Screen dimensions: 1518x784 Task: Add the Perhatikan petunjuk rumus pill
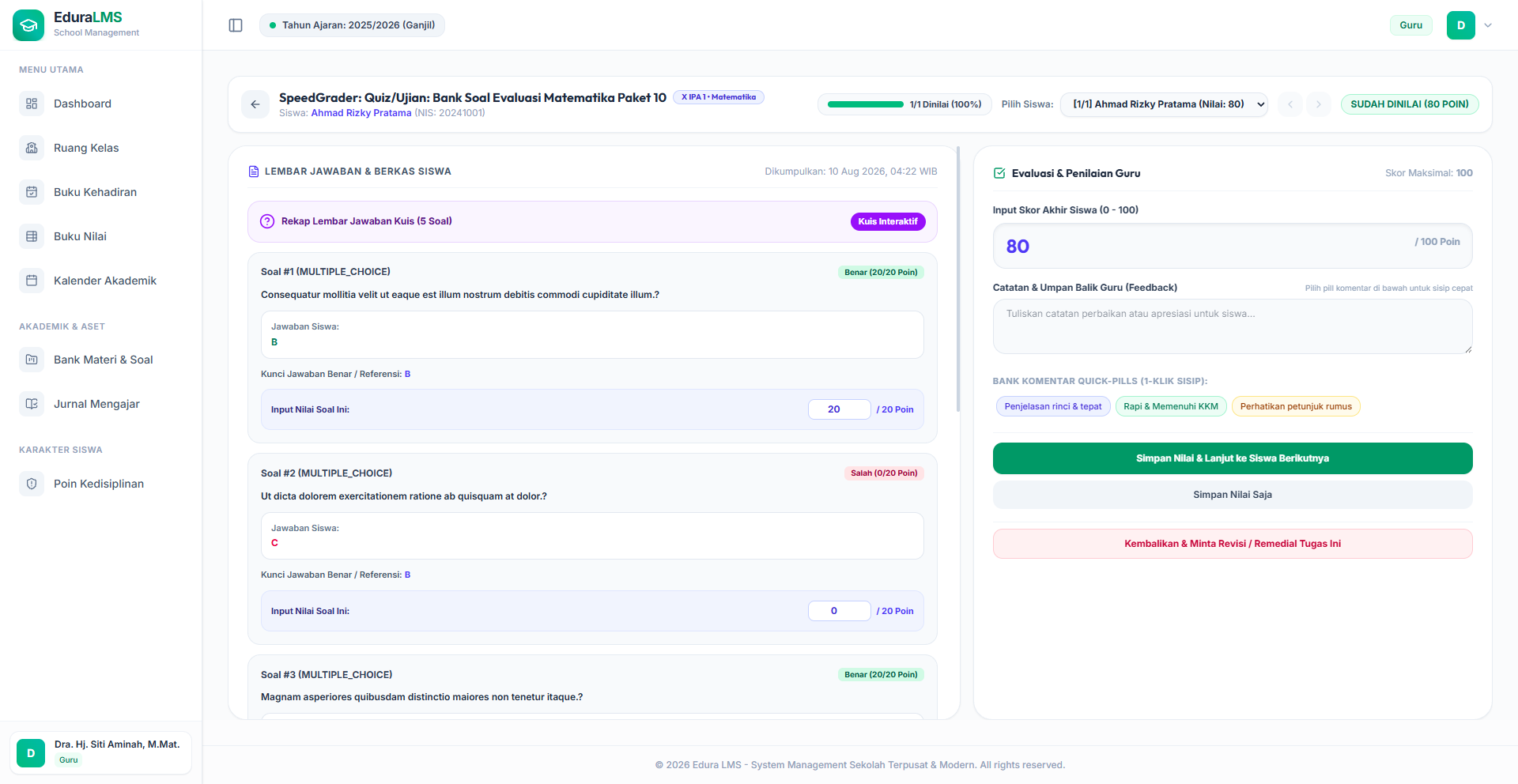1296,406
